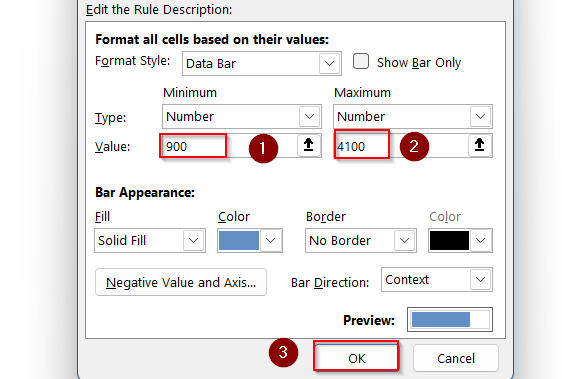The width and height of the screenshot is (562, 379).
Task: Pick the black border color swatch
Action: click(x=449, y=240)
